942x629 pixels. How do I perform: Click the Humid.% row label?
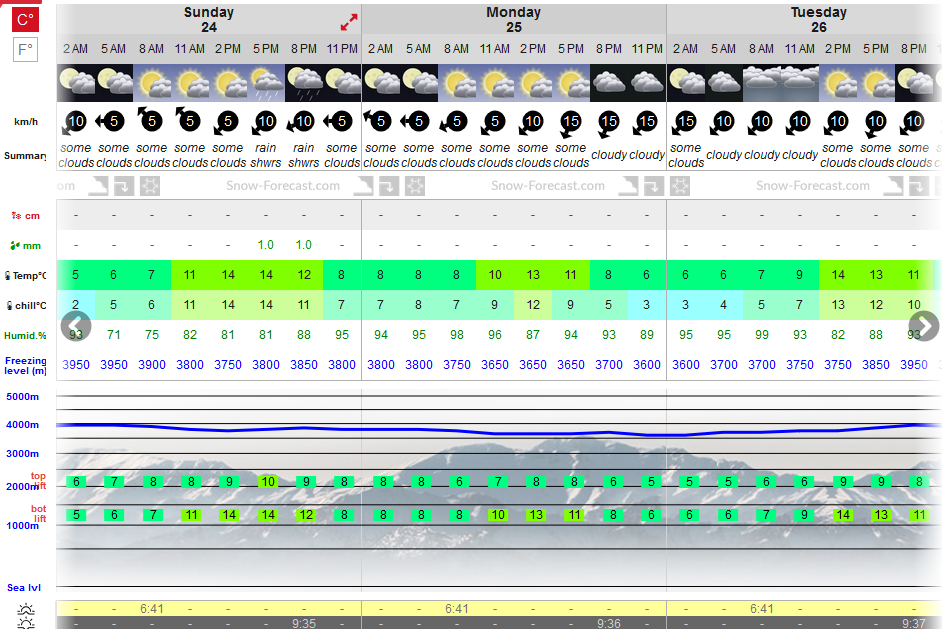point(25,335)
